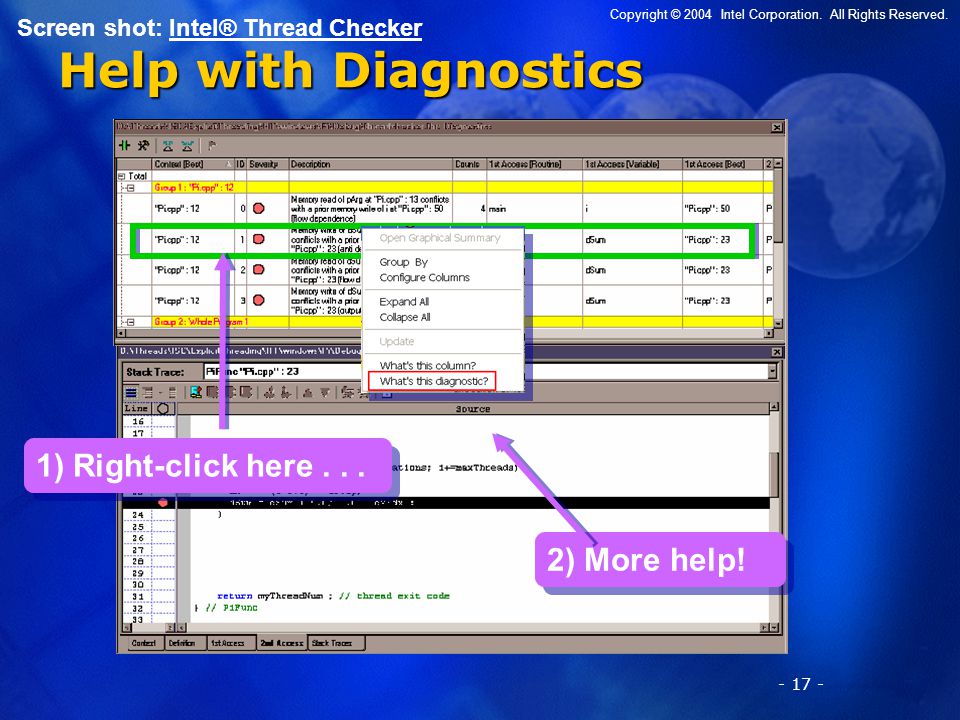
Task: Click the ID column header
Action: (x=241, y=164)
